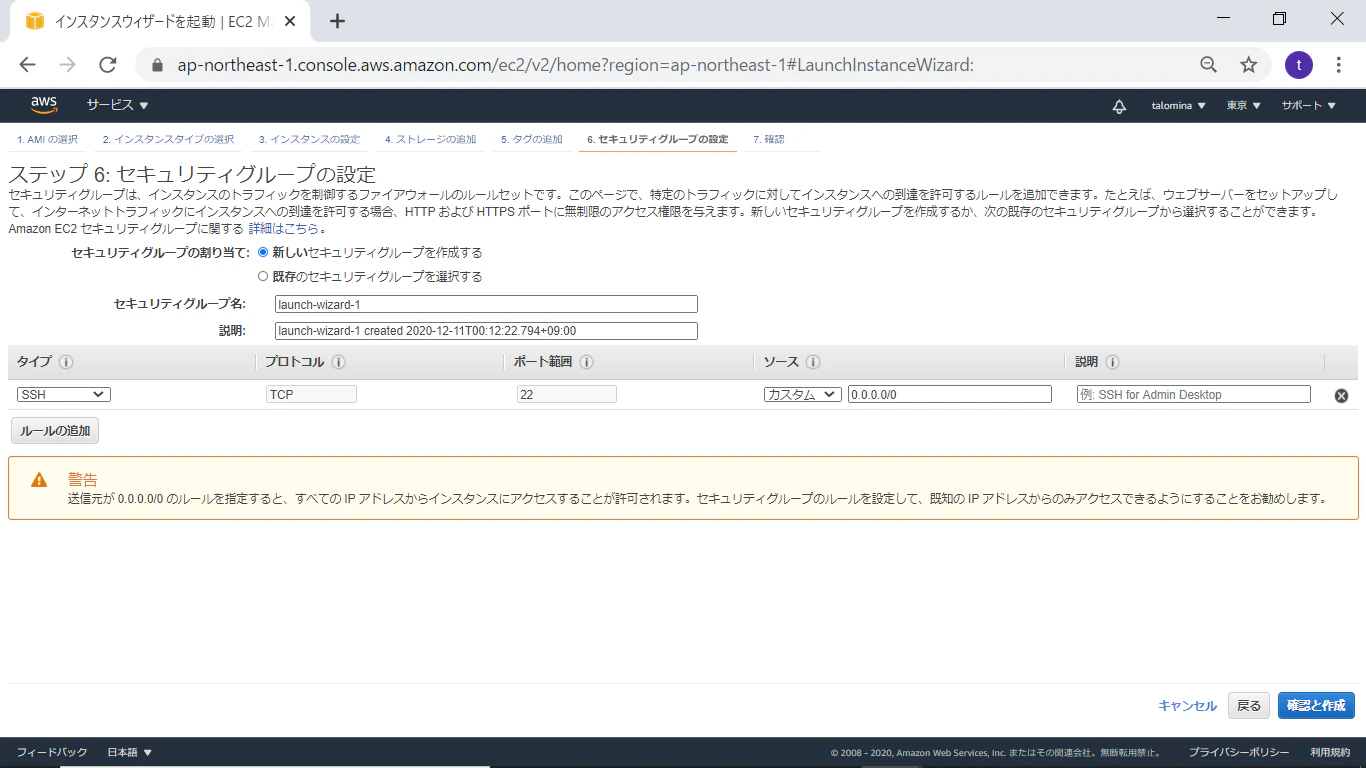Click info icon next to 説明 column header
The height and width of the screenshot is (768, 1366).
click(x=1112, y=362)
